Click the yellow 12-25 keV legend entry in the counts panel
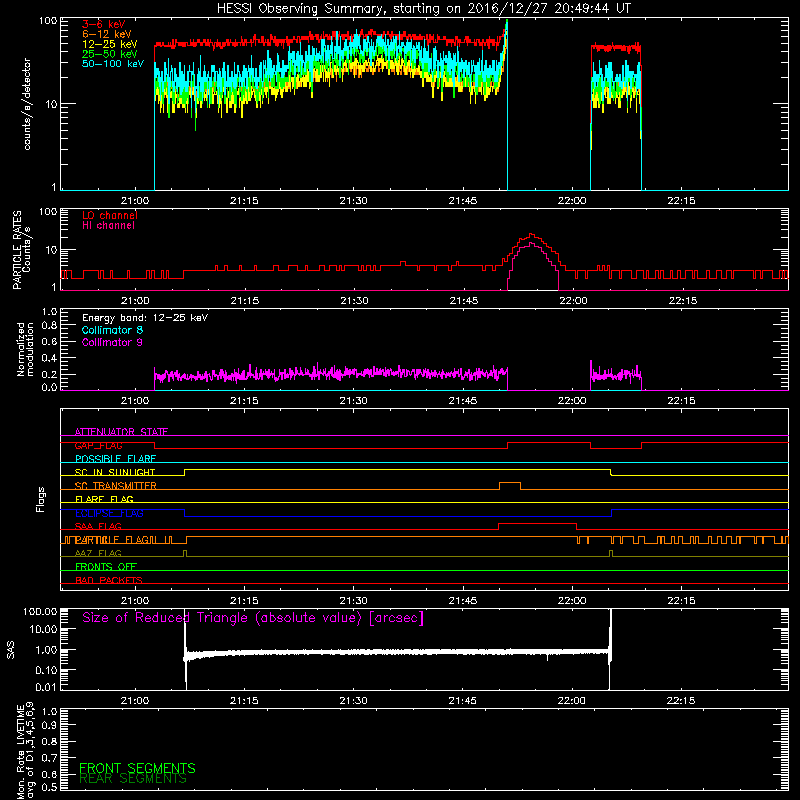 click(x=110, y=44)
